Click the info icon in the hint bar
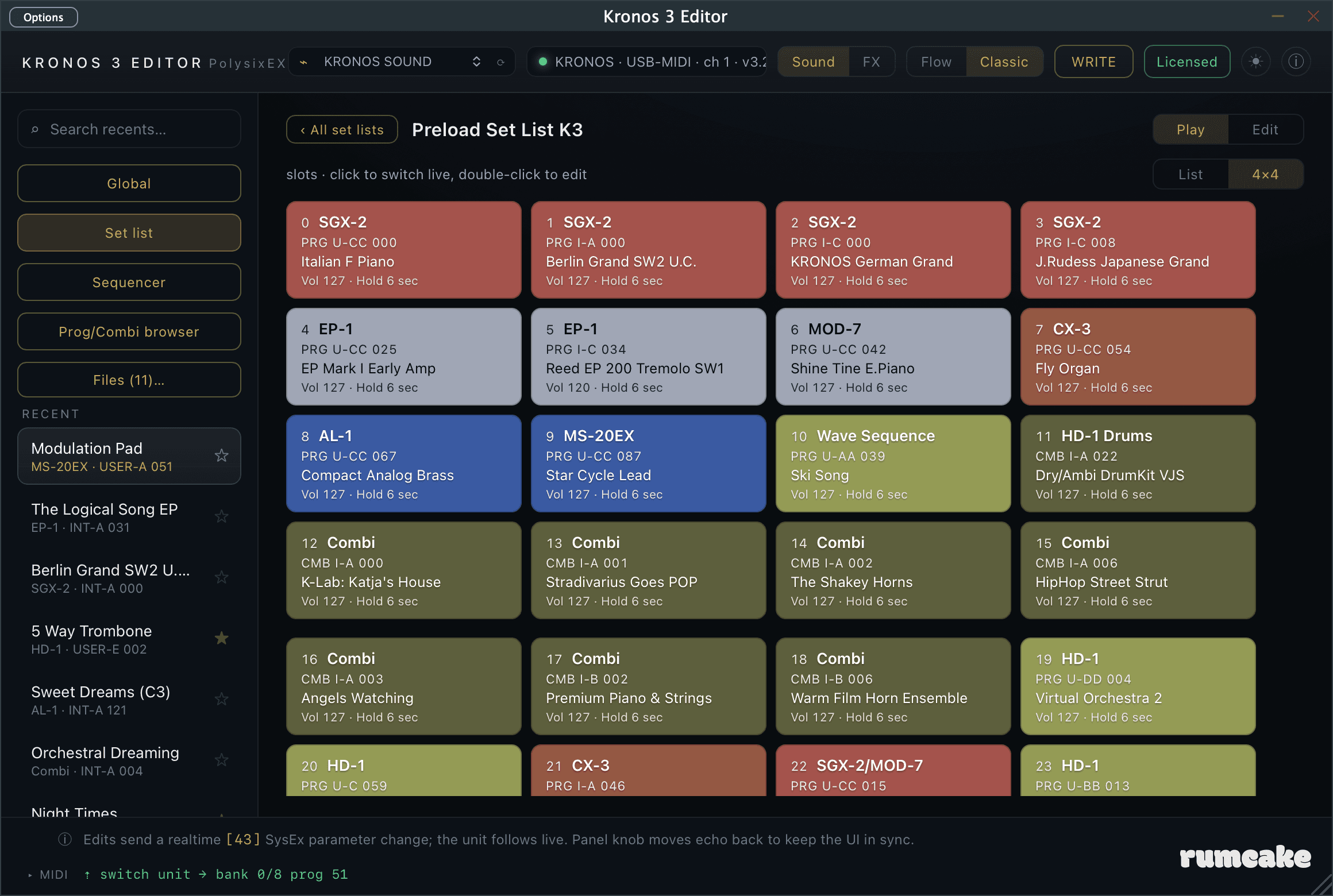The height and width of the screenshot is (896, 1333). [65, 840]
